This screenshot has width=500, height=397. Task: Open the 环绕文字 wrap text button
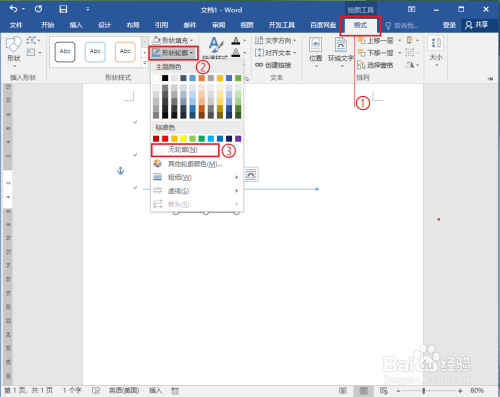[x=341, y=52]
